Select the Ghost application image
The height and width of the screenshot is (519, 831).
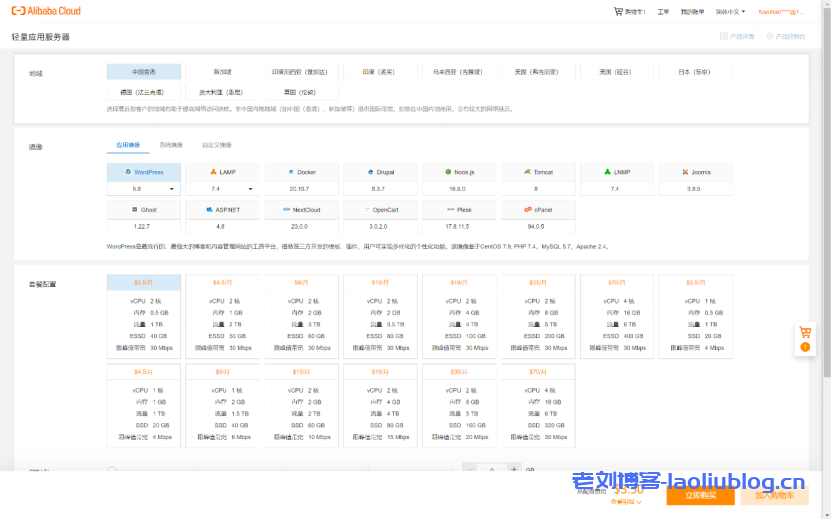pos(144,210)
